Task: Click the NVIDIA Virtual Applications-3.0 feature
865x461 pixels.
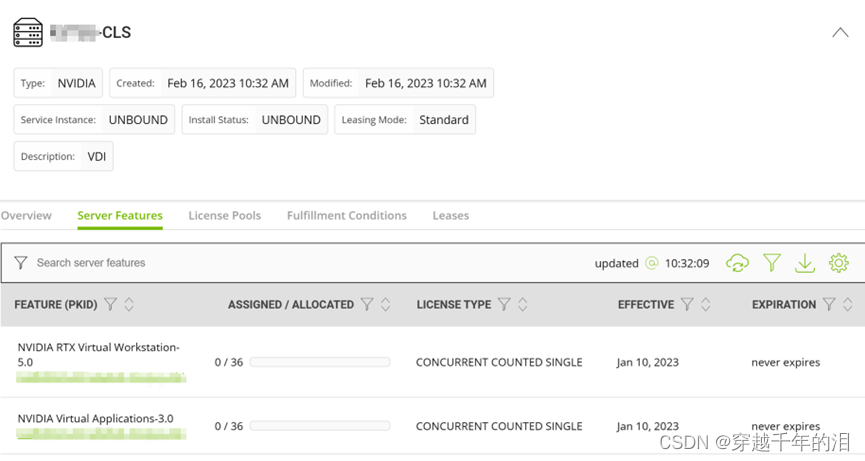Action: pos(95,419)
